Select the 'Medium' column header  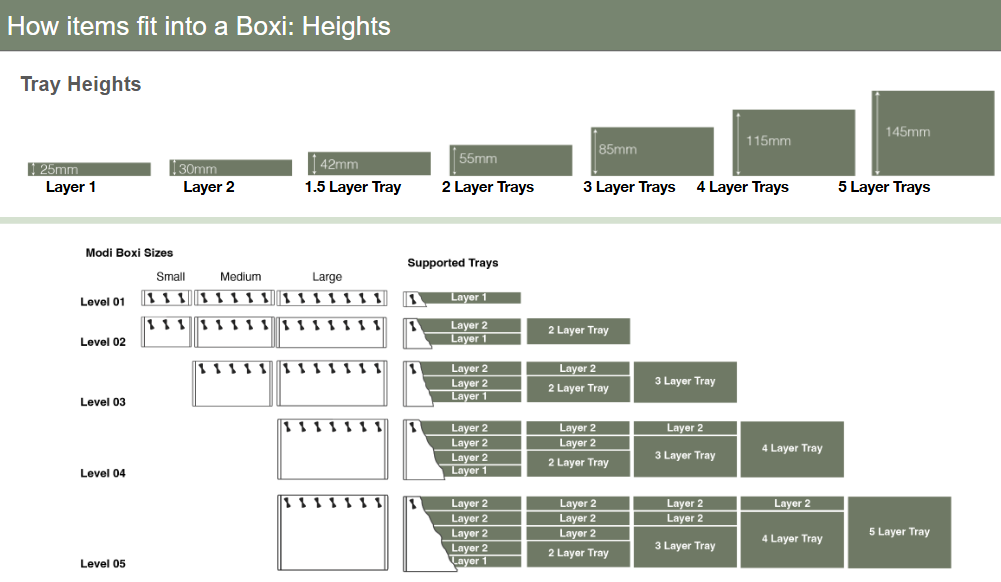[x=241, y=277]
